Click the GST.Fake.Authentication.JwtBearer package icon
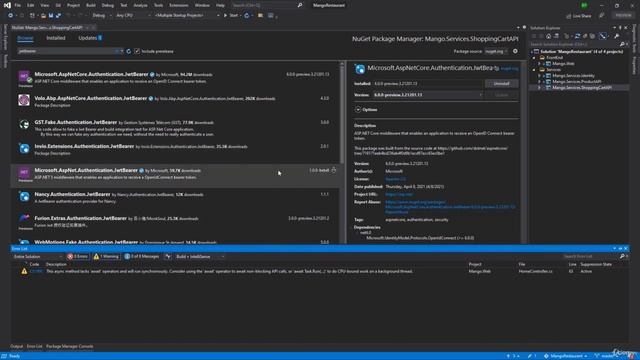Image resolution: width=640 pixels, height=360 pixels. tap(24, 124)
